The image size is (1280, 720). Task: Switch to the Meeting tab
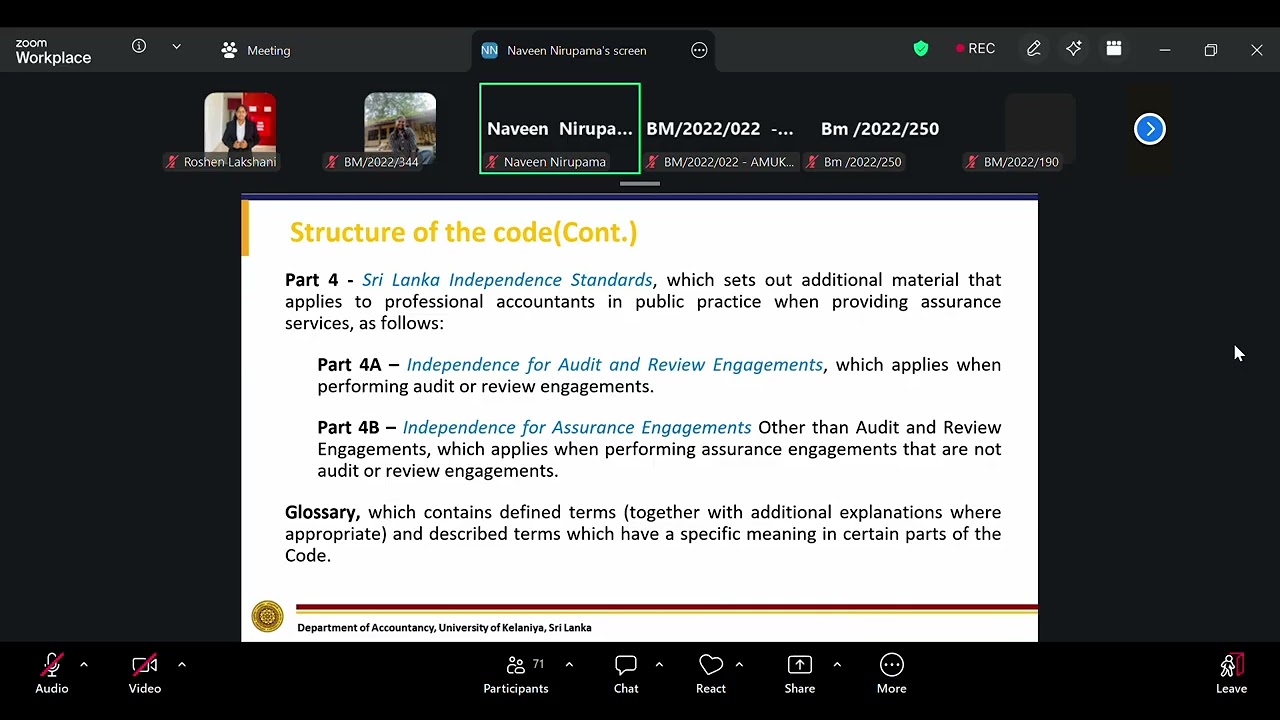coord(256,50)
